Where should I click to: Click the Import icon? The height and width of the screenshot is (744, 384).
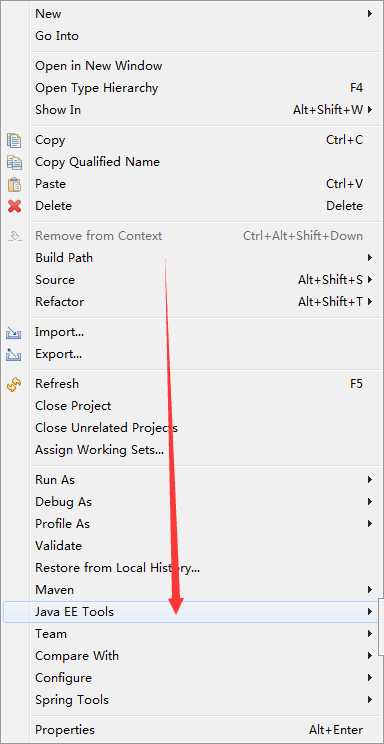pyautogui.click(x=14, y=332)
